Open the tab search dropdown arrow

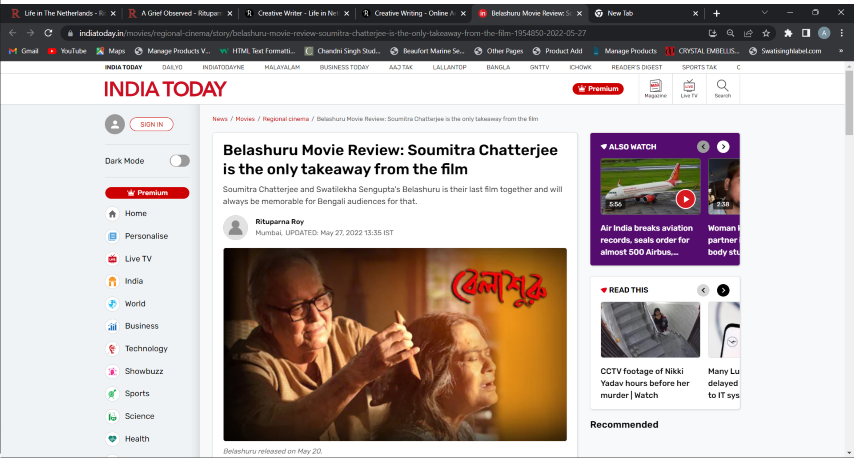point(764,13)
